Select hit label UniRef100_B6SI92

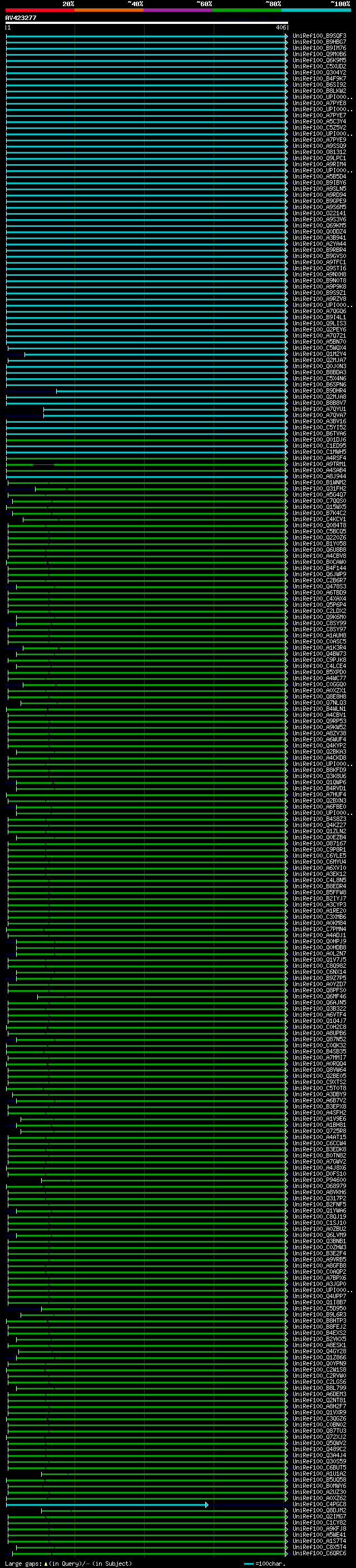319,85
